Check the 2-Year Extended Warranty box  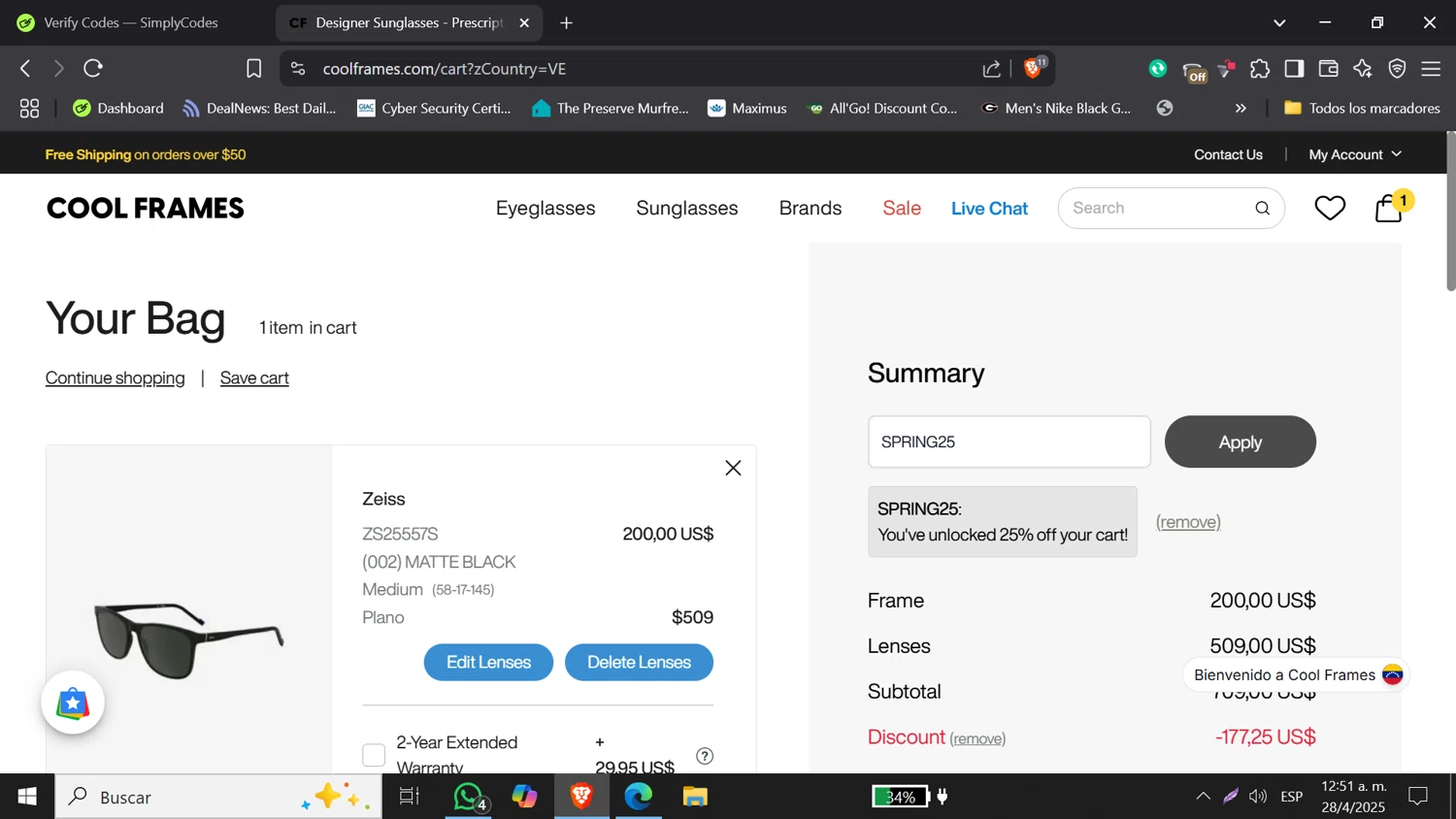[x=374, y=755]
